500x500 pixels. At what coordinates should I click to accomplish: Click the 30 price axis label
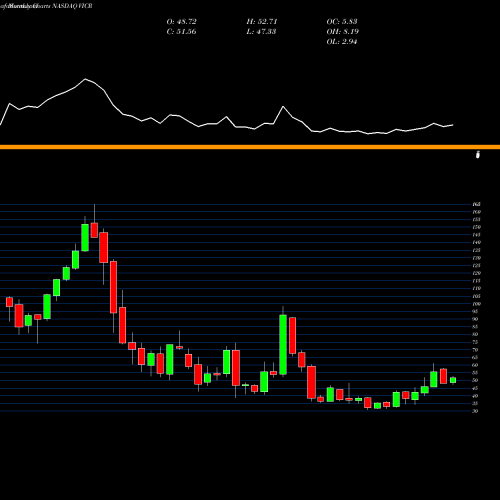475,411
